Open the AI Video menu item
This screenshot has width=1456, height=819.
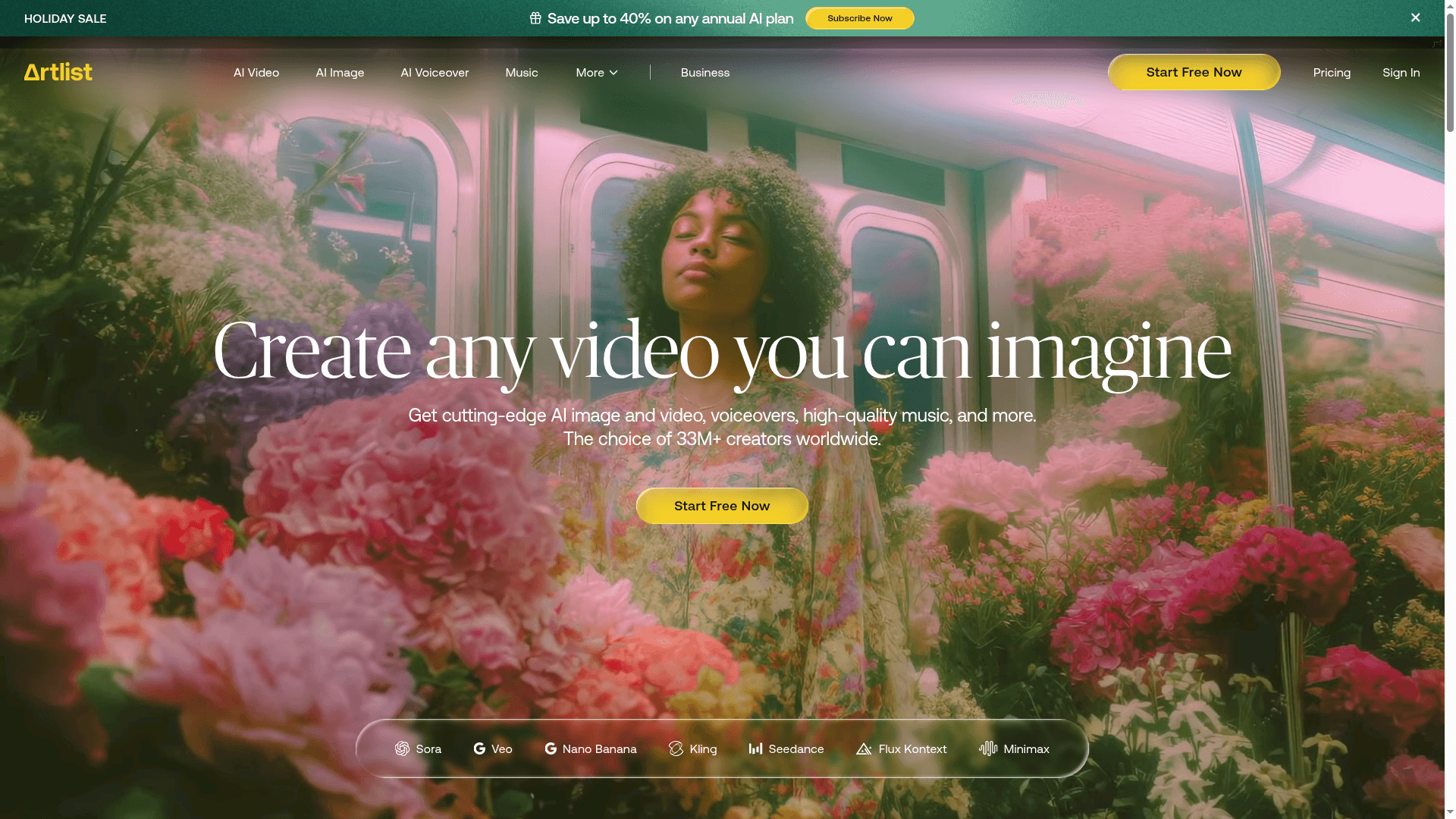[x=256, y=72]
